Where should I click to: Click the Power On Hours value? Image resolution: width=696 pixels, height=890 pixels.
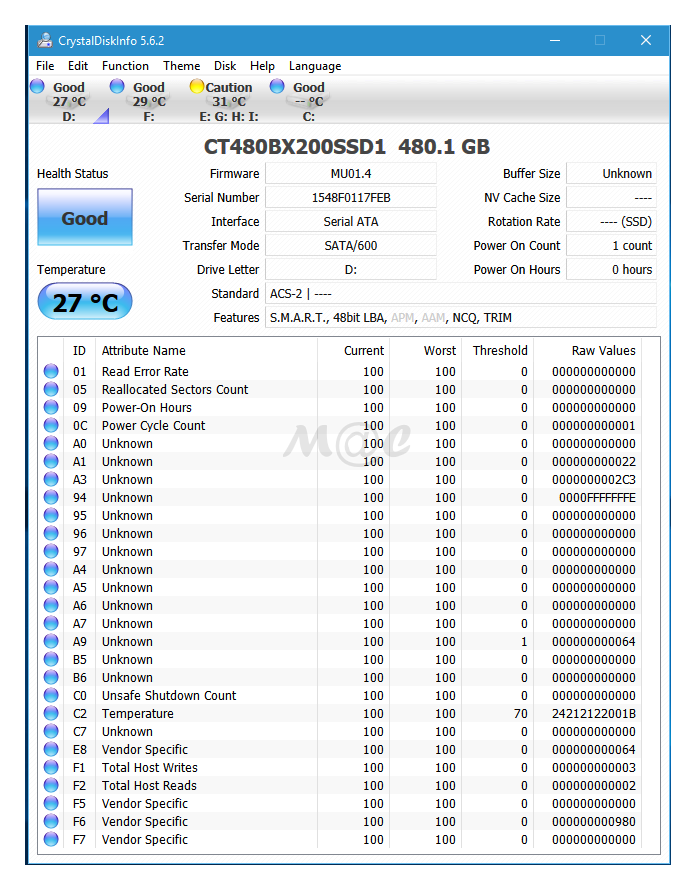point(611,270)
